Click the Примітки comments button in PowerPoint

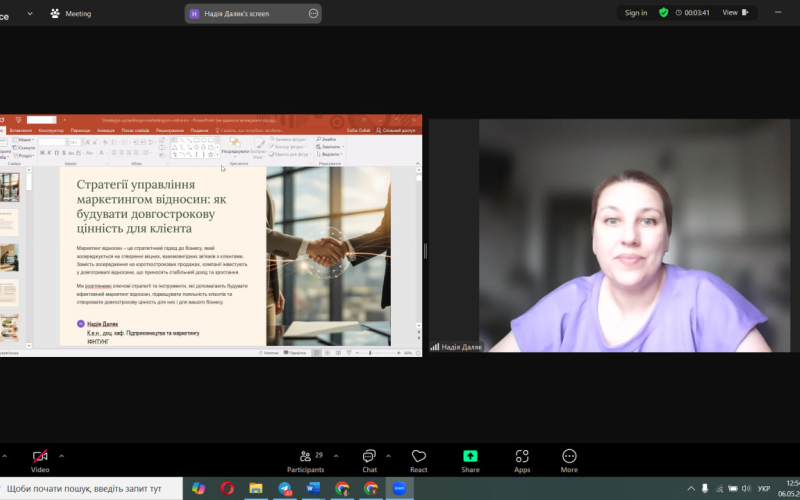click(295, 353)
